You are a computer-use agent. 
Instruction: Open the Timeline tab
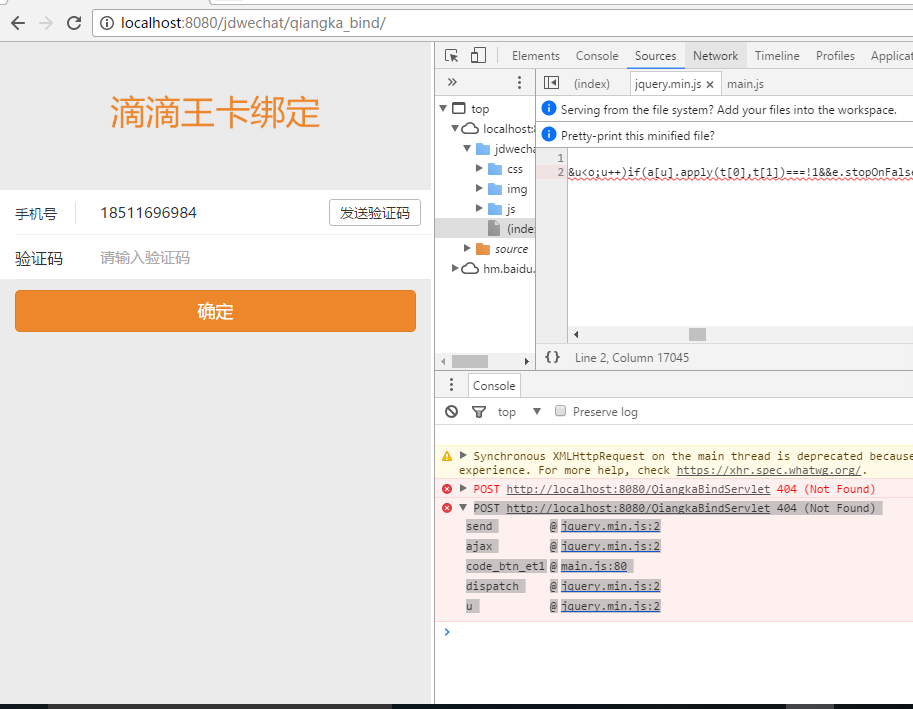point(777,55)
